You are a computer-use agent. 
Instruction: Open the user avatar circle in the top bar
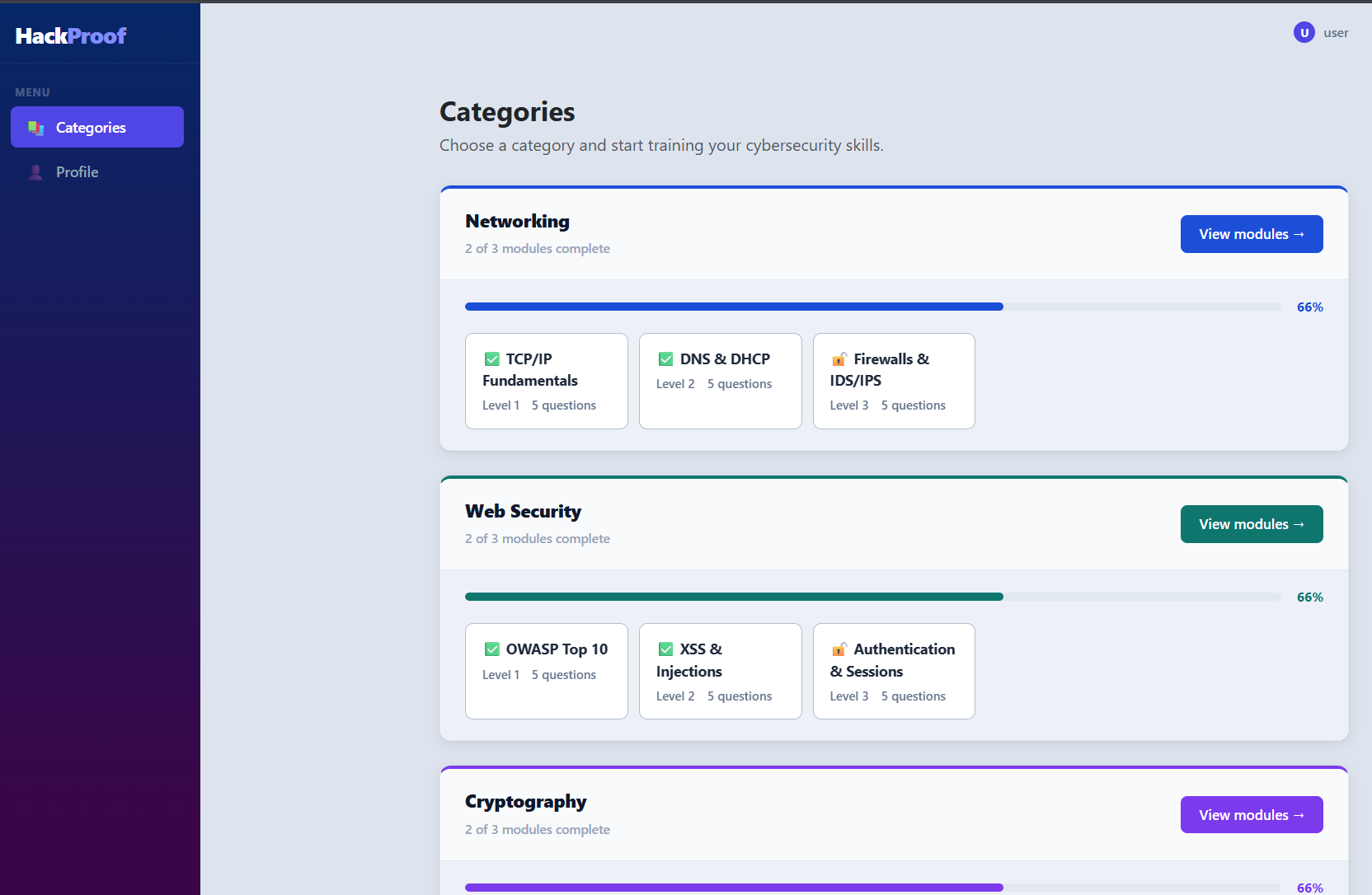point(1304,32)
